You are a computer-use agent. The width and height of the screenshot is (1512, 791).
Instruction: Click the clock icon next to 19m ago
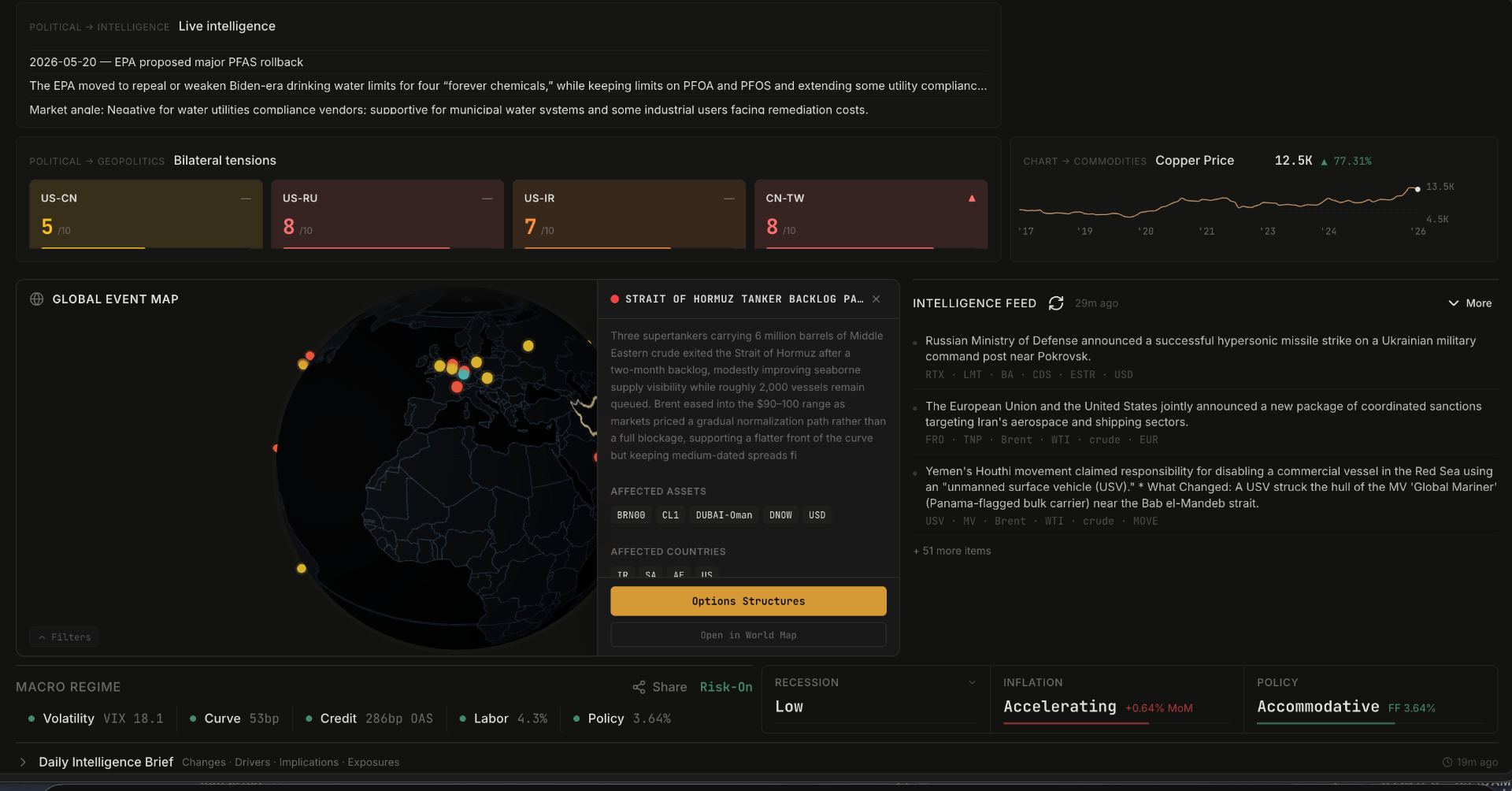pos(1447,763)
